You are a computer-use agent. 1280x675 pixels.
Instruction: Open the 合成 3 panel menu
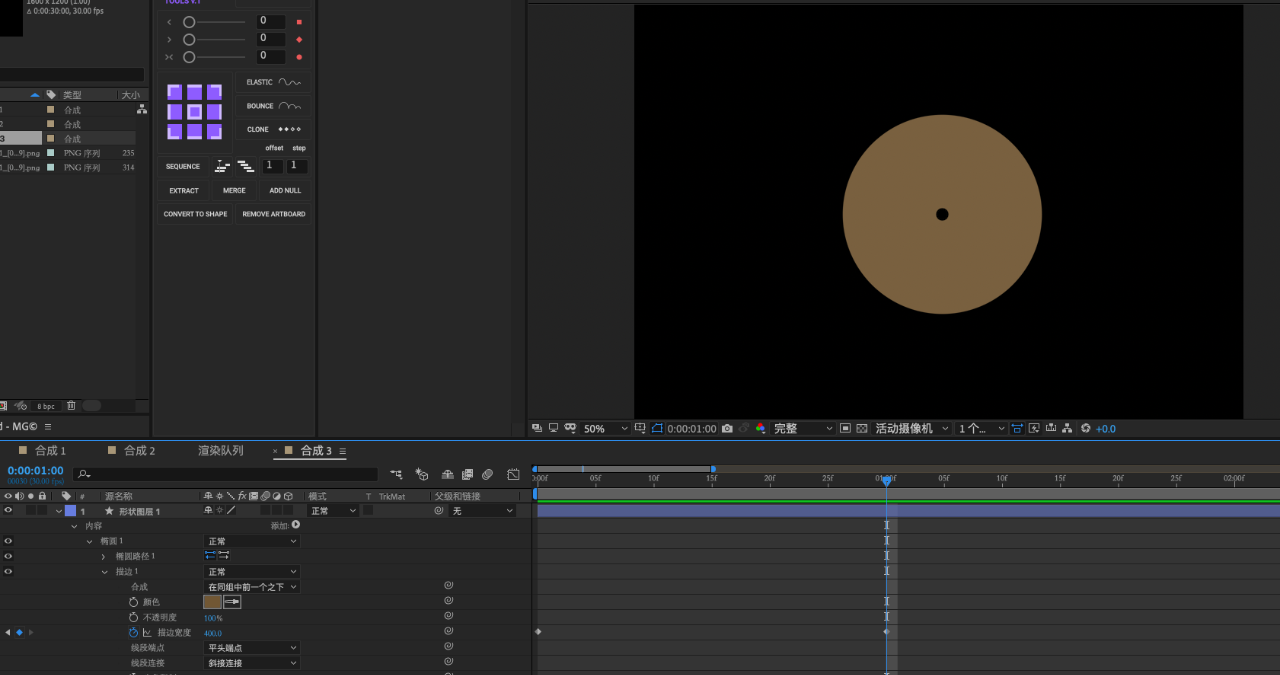pyautogui.click(x=342, y=452)
